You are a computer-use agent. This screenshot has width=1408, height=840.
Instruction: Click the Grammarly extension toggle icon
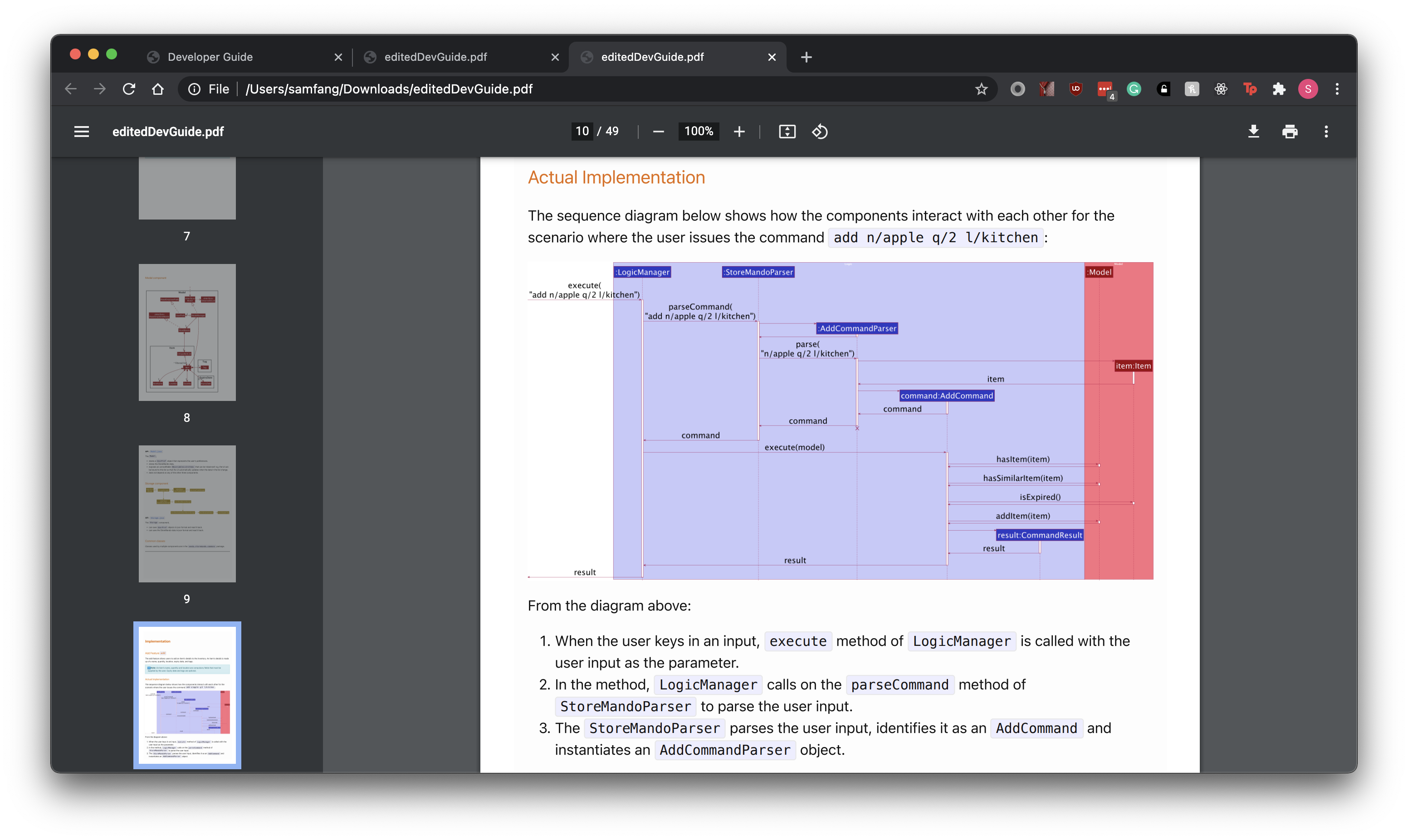pyautogui.click(x=1133, y=89)
